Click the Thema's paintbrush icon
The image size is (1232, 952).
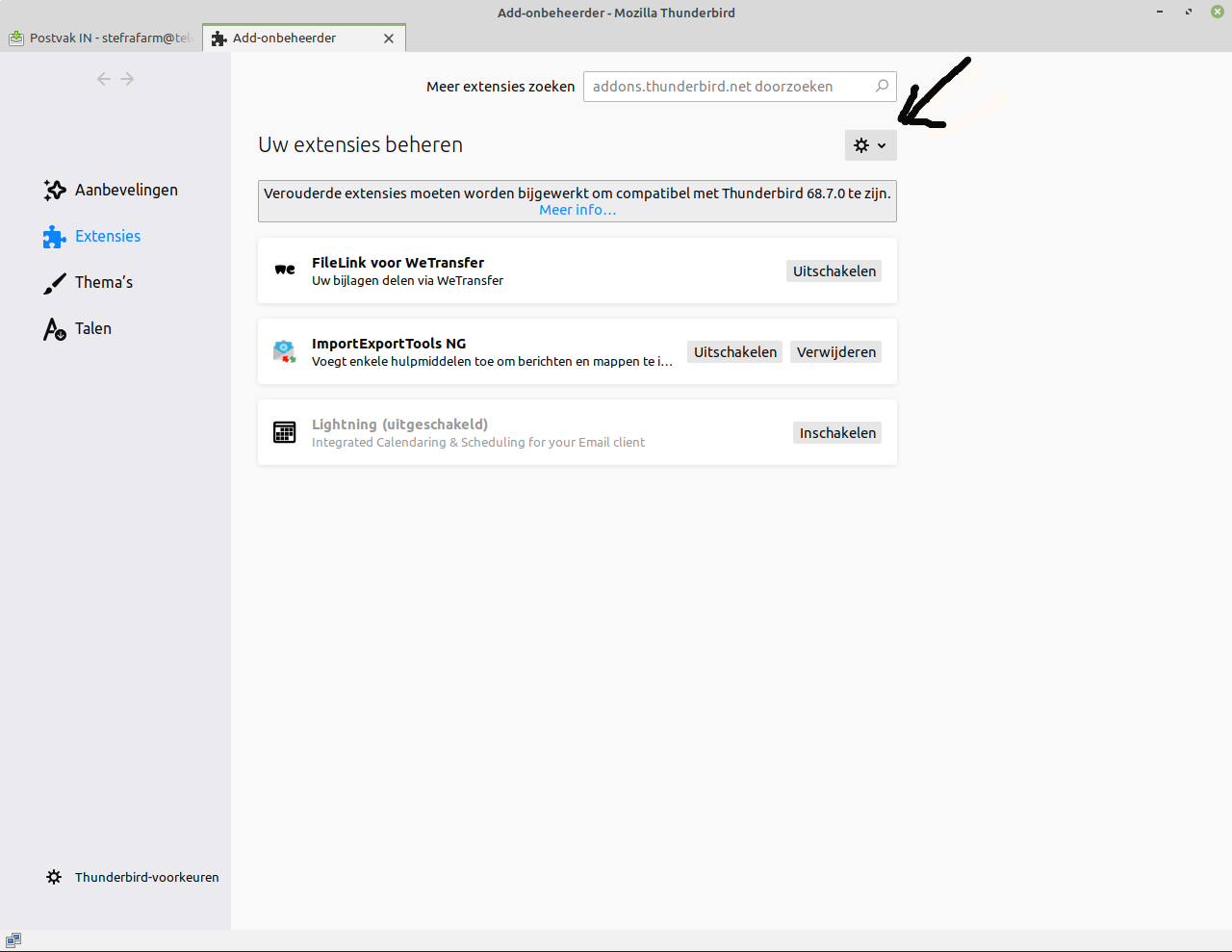[55, 283]
